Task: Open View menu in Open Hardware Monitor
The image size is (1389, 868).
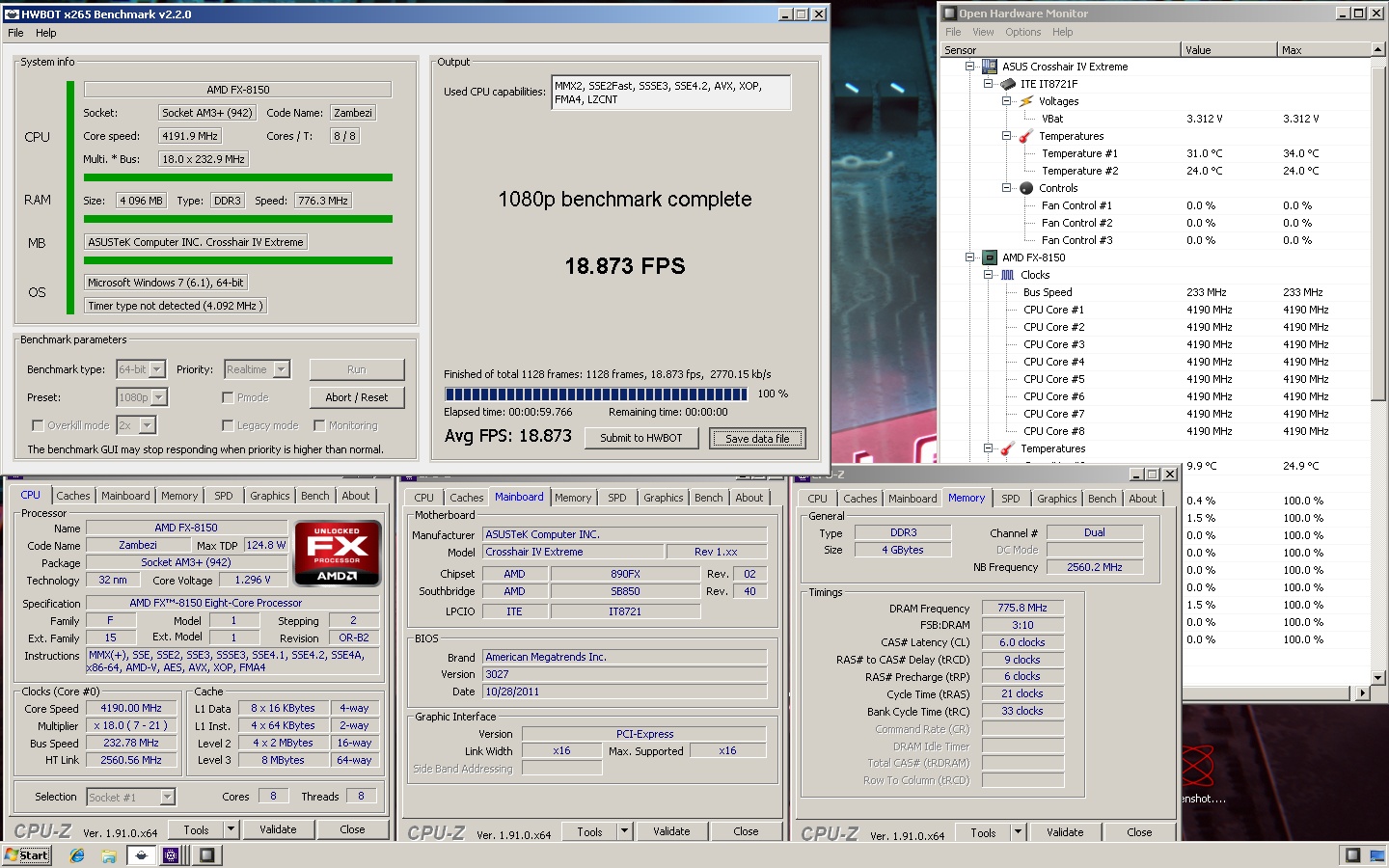Action: (x=983, y=32)
